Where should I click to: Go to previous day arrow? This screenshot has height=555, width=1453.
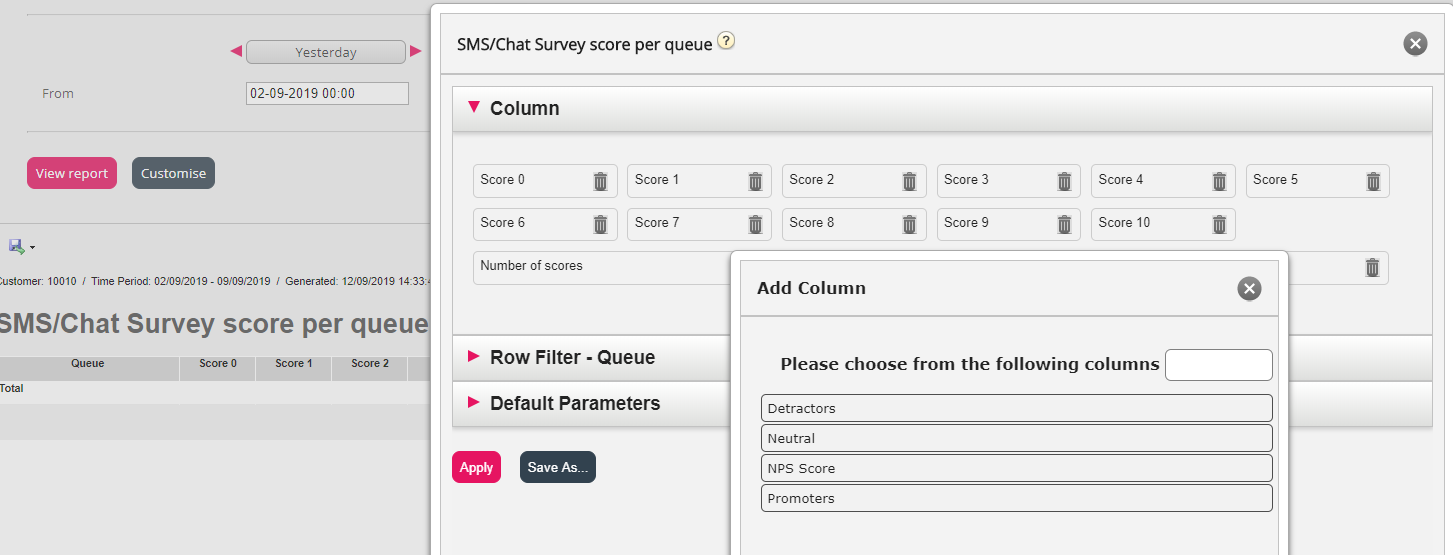(x=236, y=52)
